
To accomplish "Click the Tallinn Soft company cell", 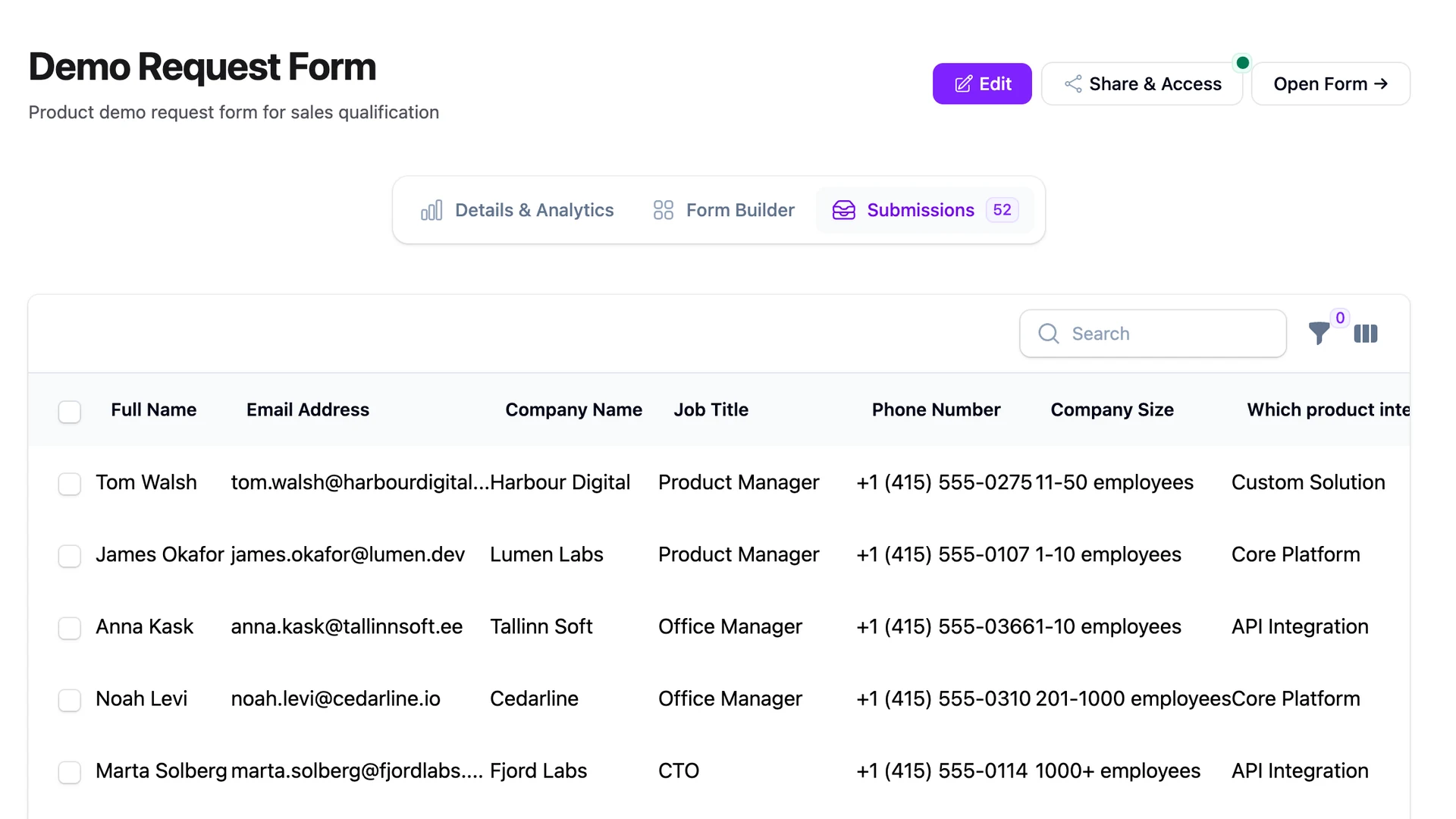I will 541,626.
